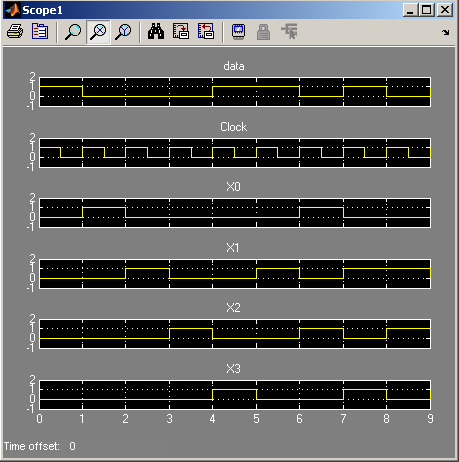Viewport: 459px width, 462px height.
Task: Save current axes settings icon
Action: coord(181,32)
